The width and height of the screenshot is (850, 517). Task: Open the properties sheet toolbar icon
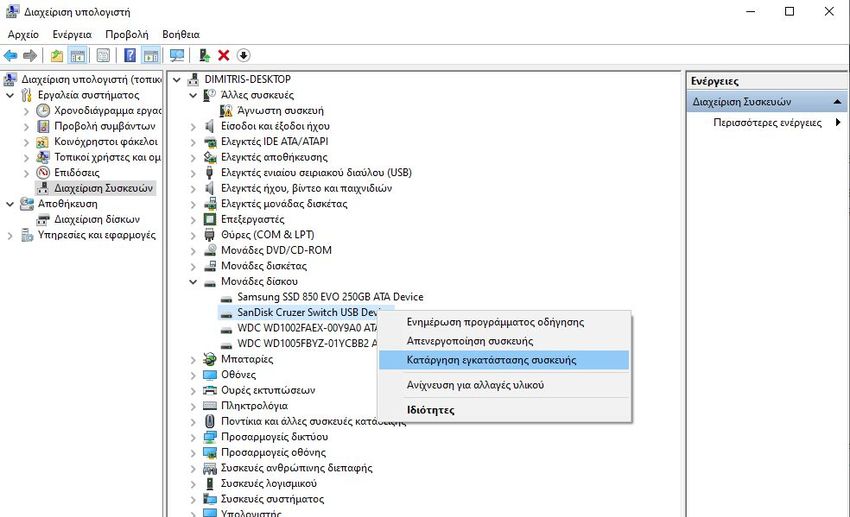(103, 55)
